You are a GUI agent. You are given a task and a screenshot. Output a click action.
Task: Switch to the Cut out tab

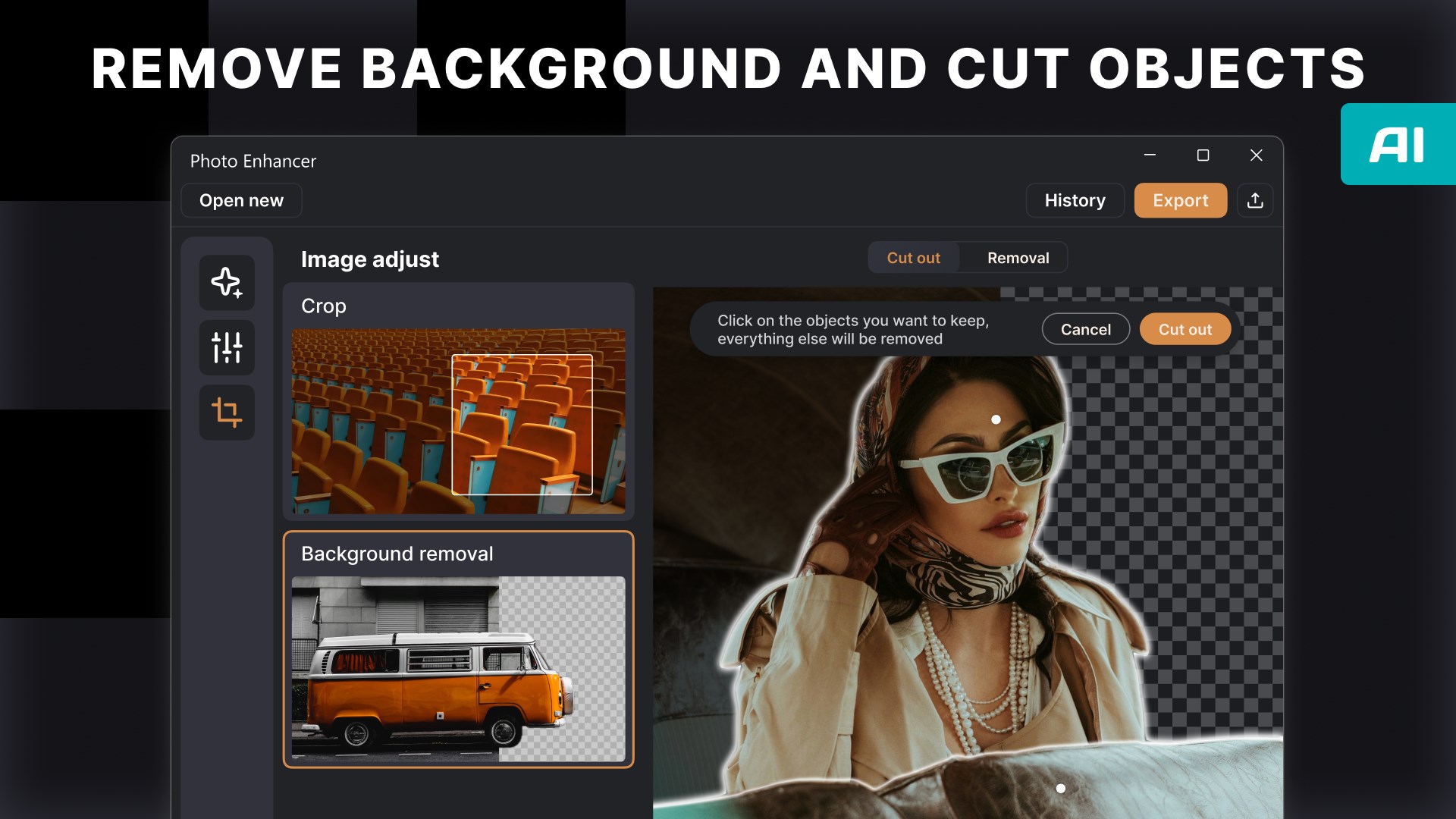(x=913, y=258)
